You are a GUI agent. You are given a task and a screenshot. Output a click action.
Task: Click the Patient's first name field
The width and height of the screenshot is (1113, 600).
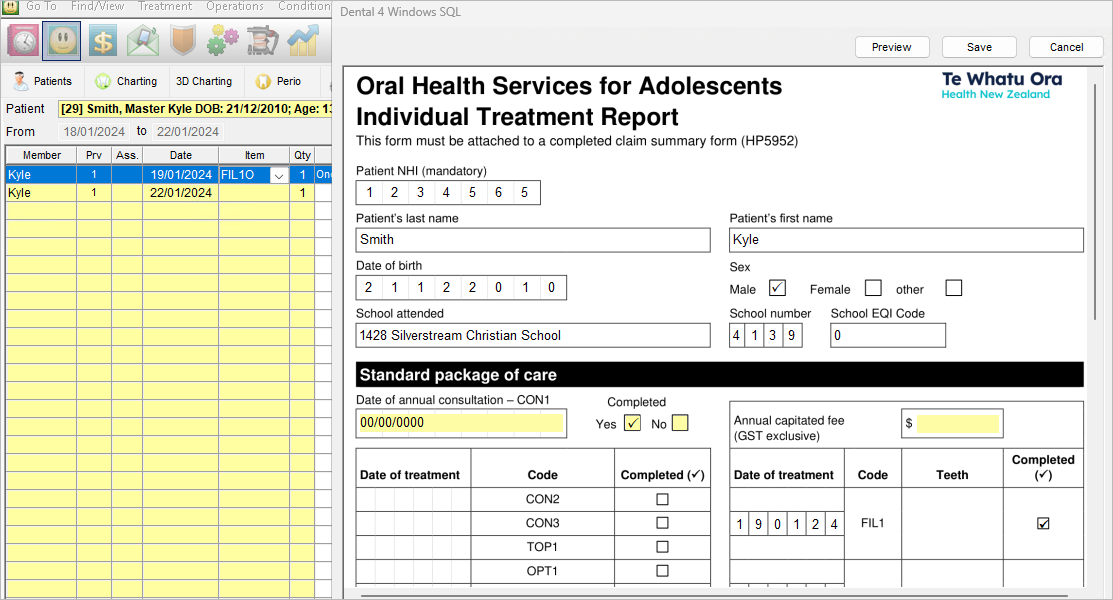[906, 240]
